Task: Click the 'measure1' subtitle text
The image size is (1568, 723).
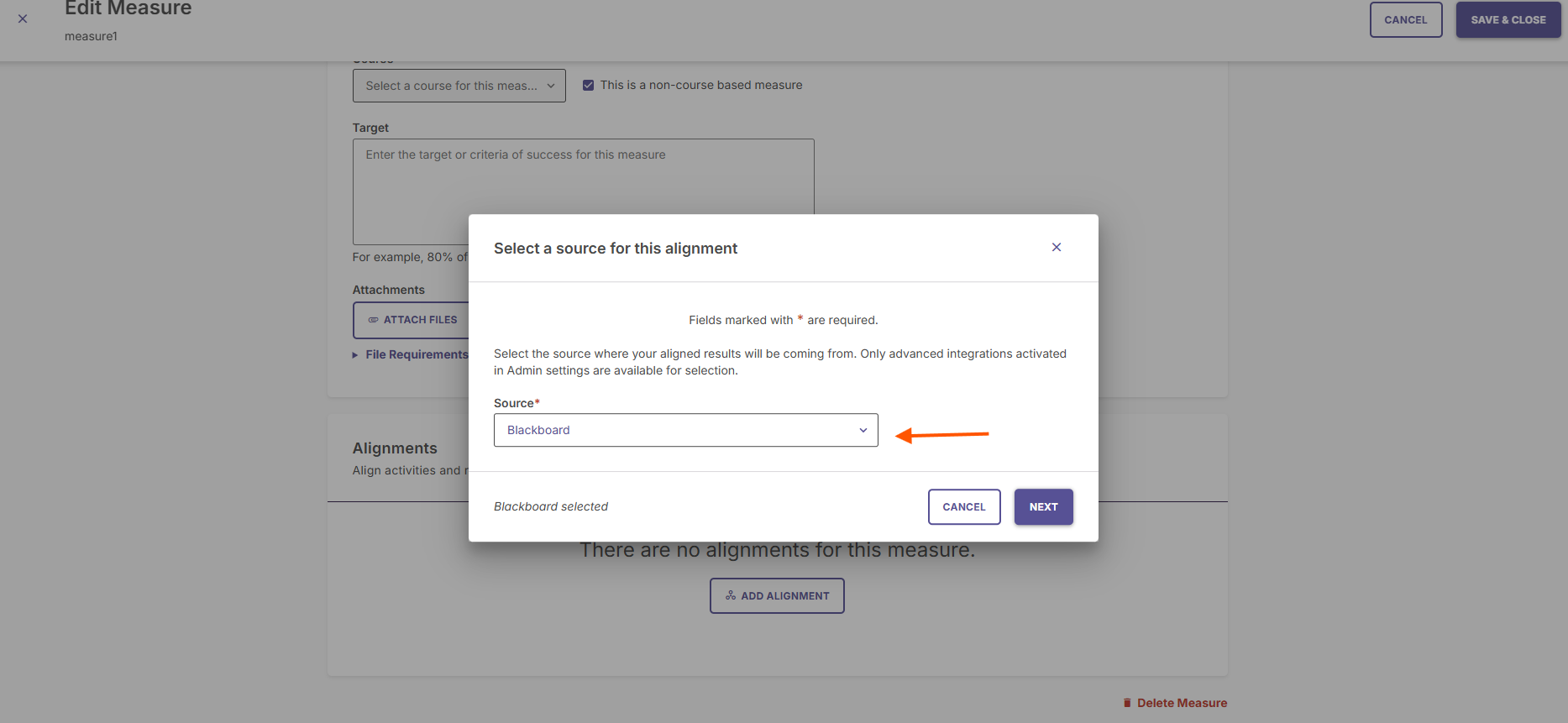Action: [x=91, y=36]
